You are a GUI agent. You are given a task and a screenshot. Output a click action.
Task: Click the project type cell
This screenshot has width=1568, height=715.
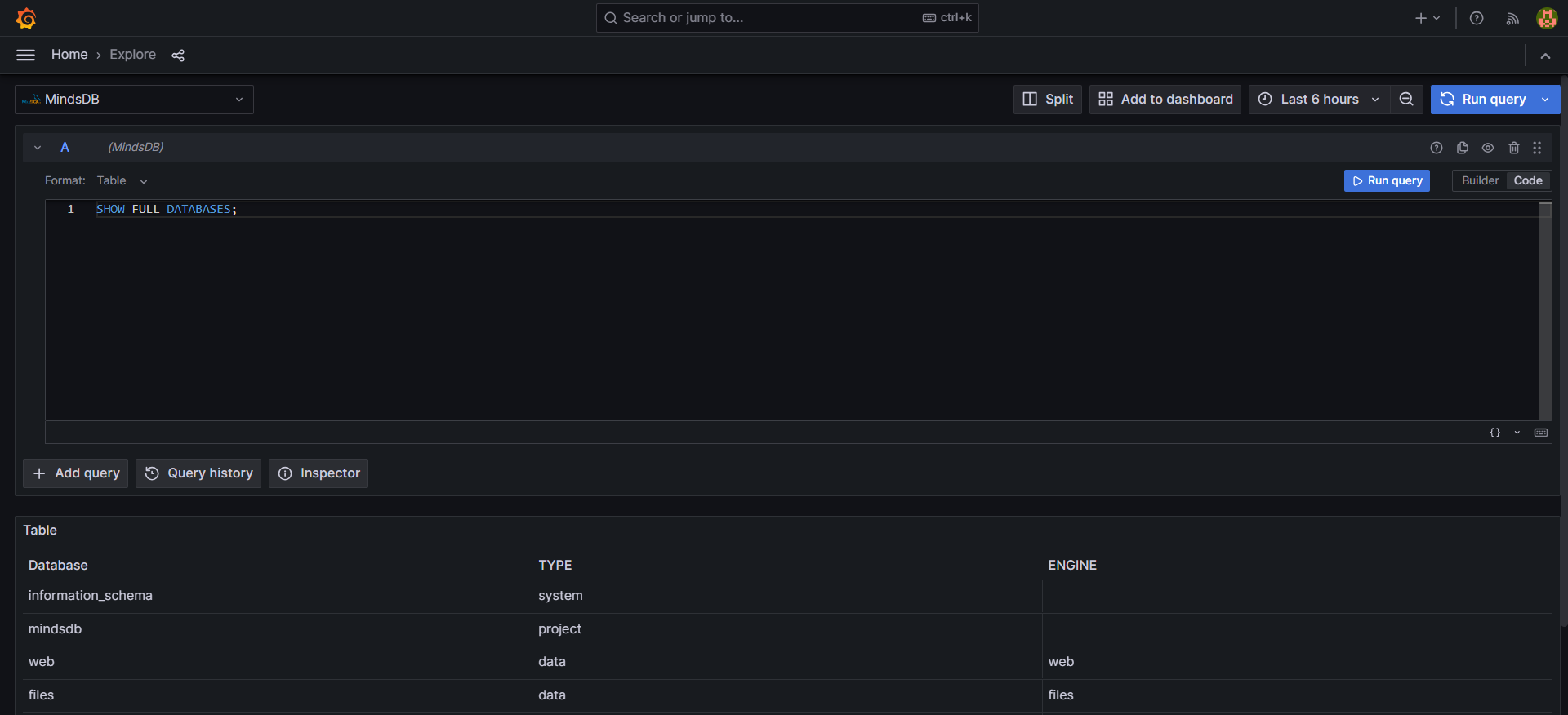coord(787,629)
